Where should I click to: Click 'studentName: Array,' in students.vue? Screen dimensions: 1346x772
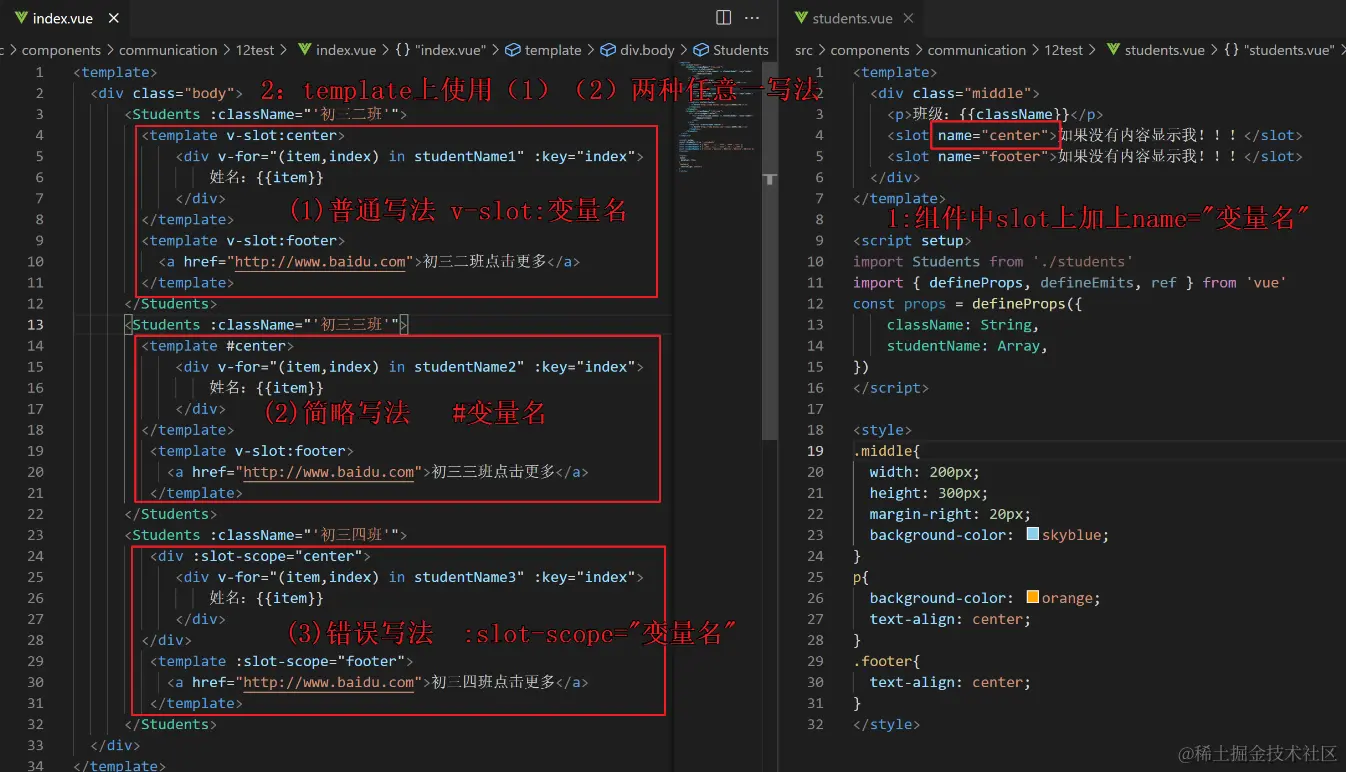click(967, 346)
